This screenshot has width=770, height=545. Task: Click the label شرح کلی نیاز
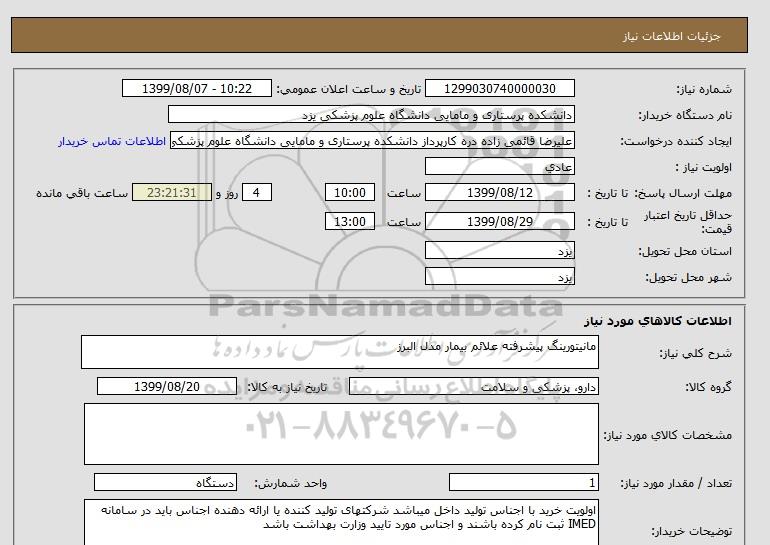tap(695, 353)
